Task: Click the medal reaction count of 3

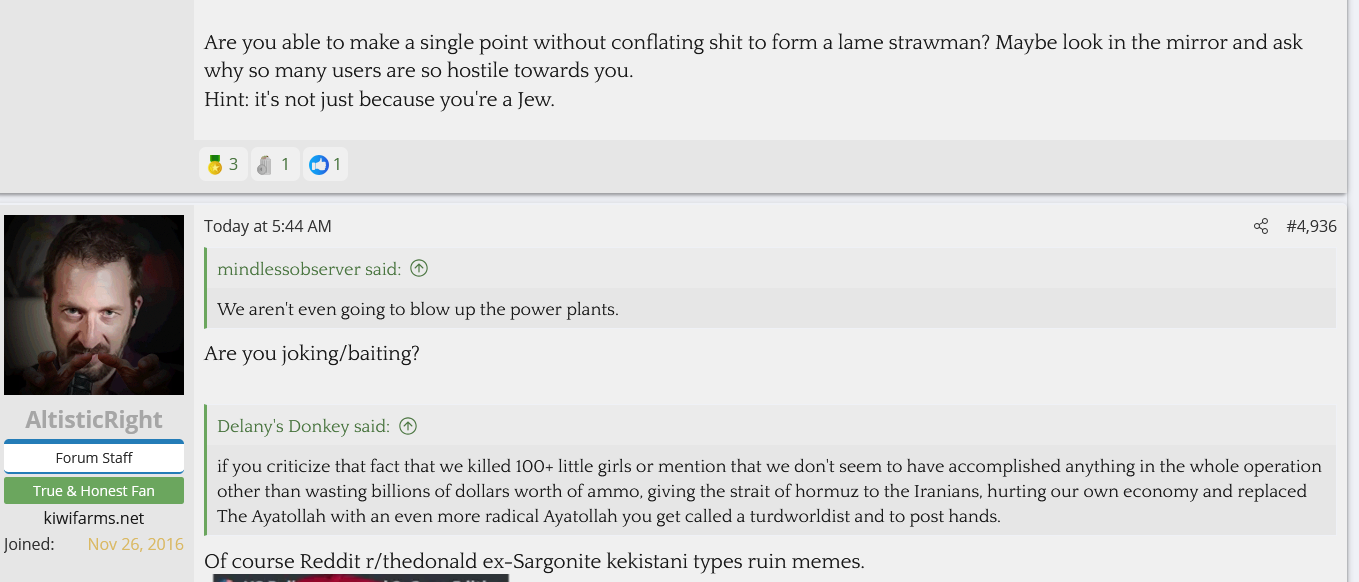Action: (234, 165)
